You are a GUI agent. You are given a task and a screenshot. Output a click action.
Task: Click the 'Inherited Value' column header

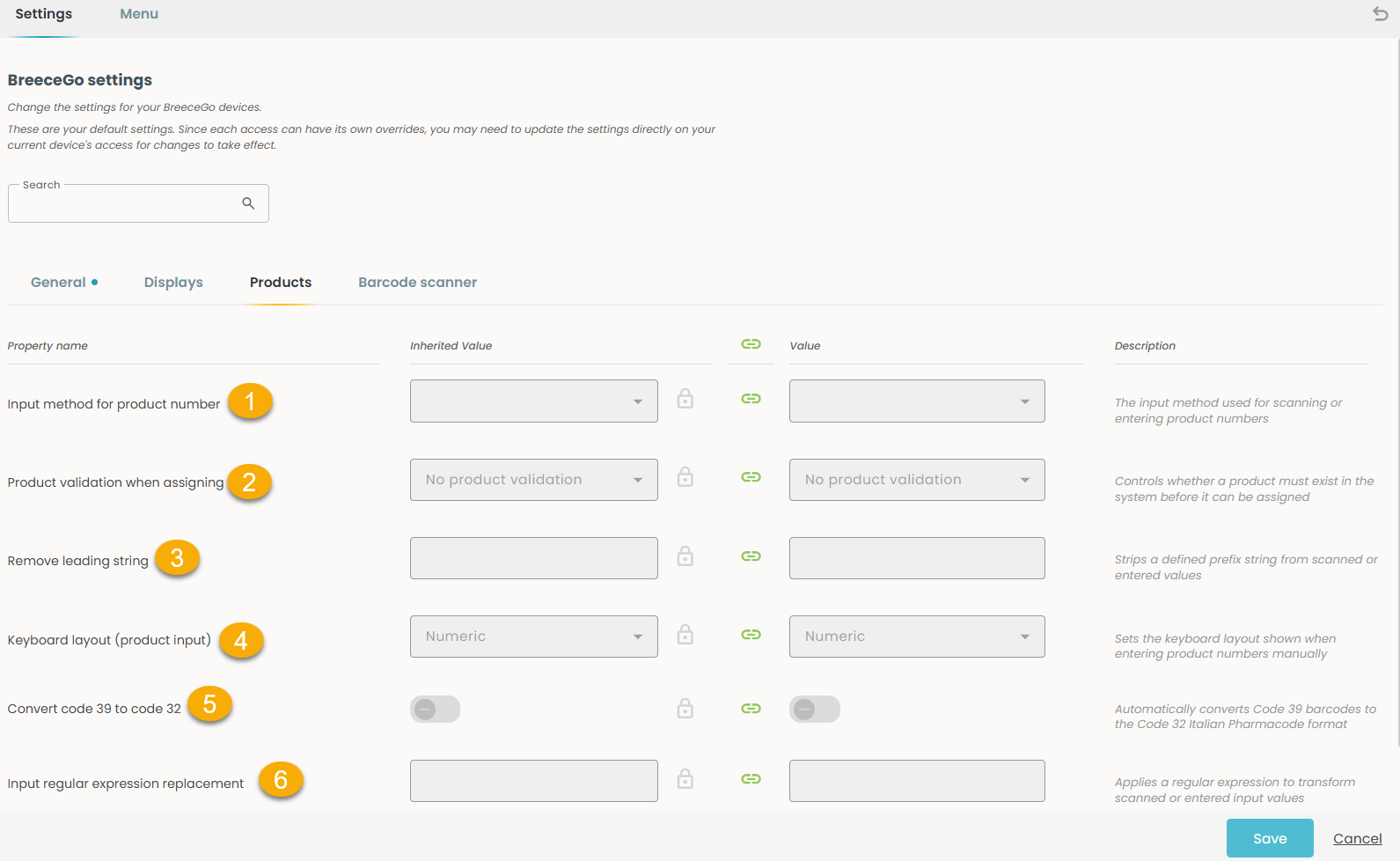(x=451, y=346)
